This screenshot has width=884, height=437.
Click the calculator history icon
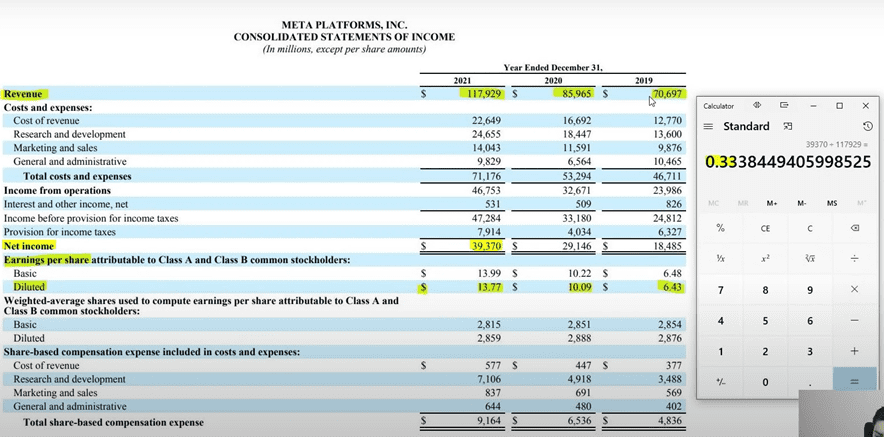pyautogui.click(x=867, y=126)
